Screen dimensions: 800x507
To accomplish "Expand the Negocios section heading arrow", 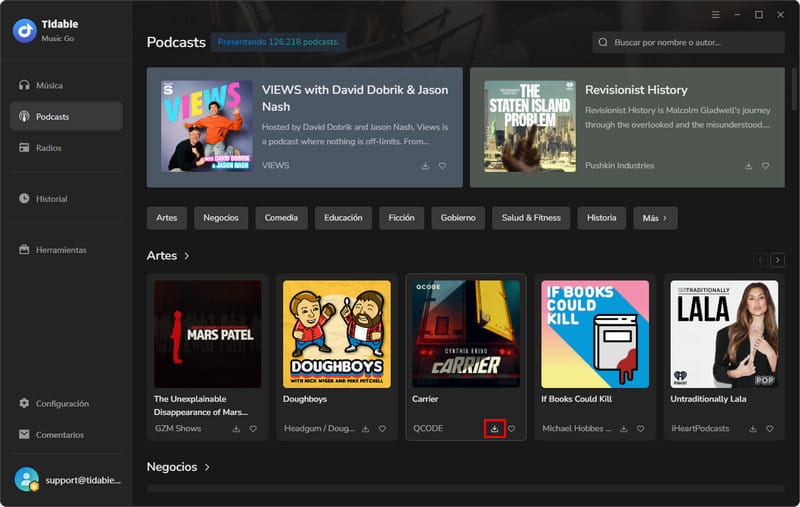I will pos(207,467).
